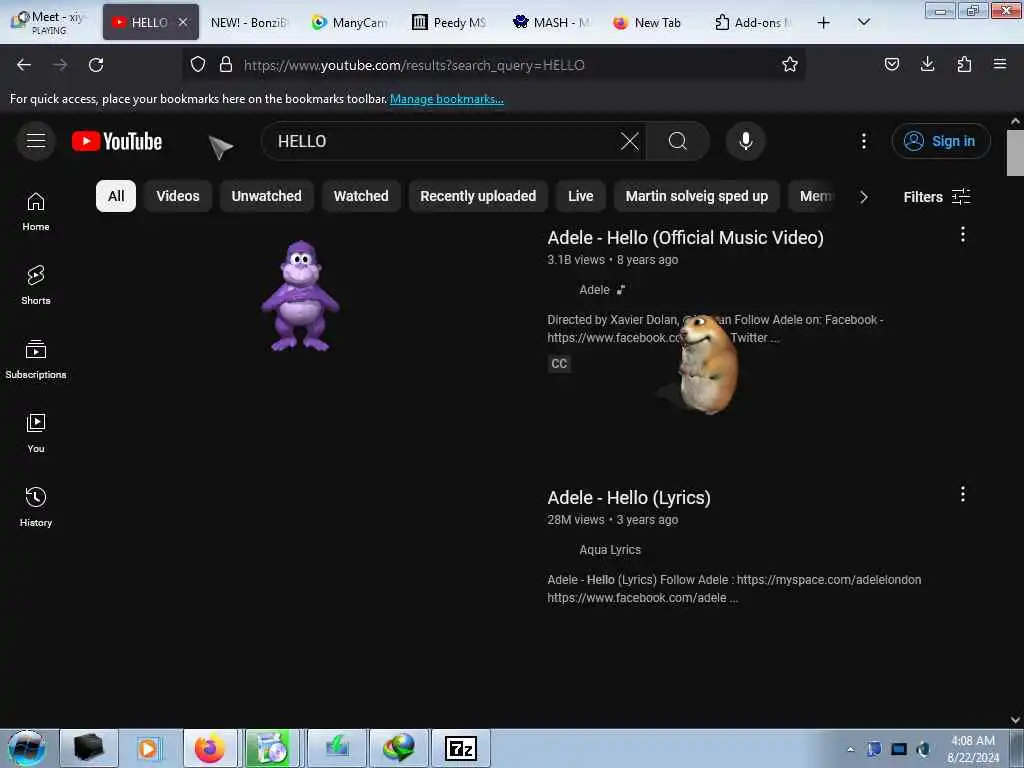The width and height of the screenshot is (1024, 768).
Task: Select the Live filter chip
Action: tap(581, 196)
